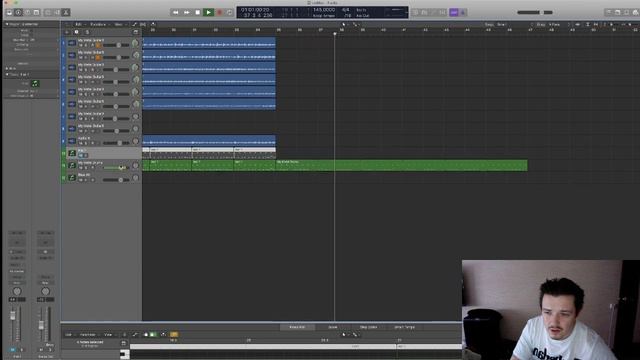Screen dimensions: 640x360
Task: Toggle orange input monitoring on track 2
Action: pyautogui.click(x=98, y=58)
